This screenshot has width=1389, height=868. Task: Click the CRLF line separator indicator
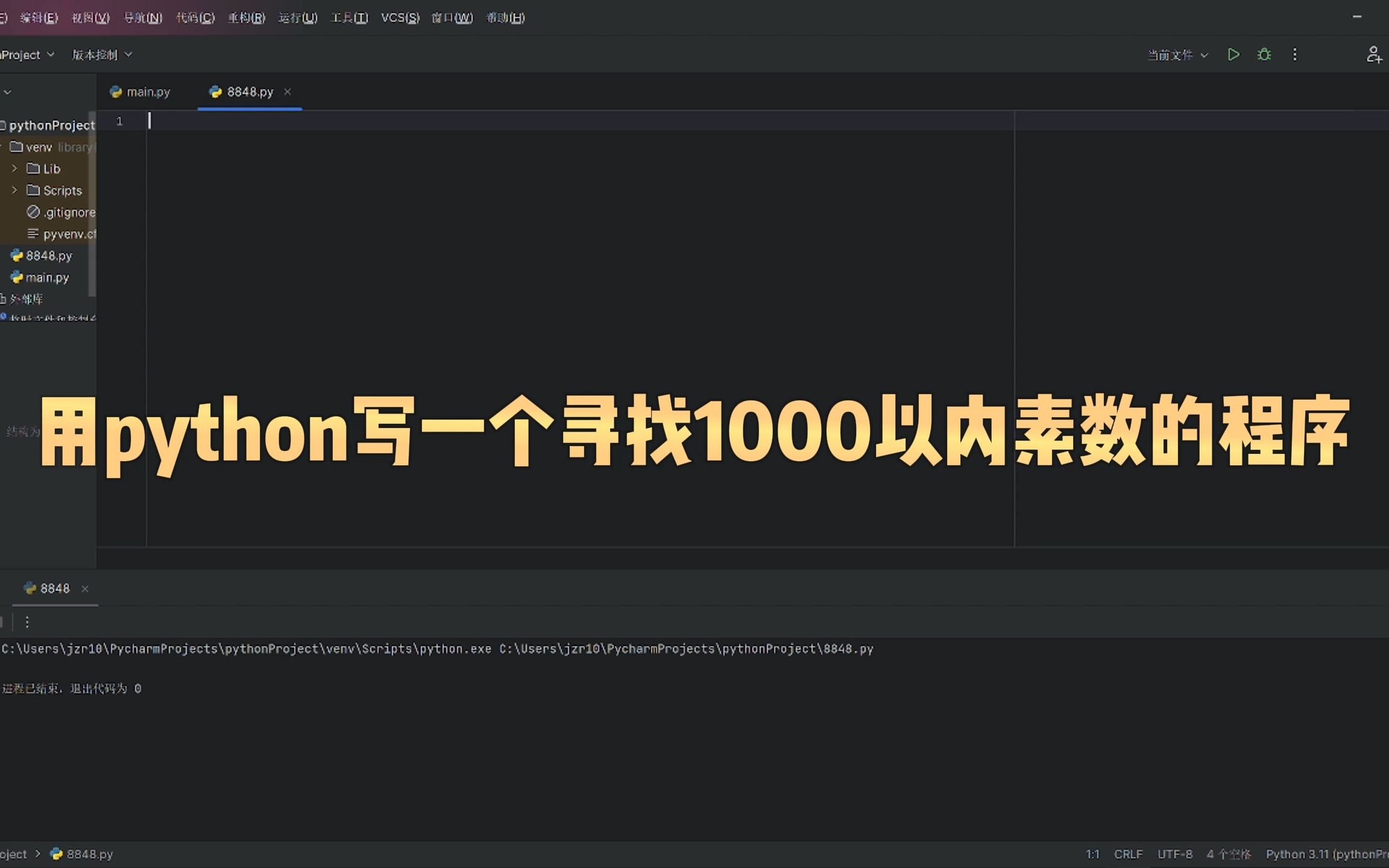click(1128, 854)
